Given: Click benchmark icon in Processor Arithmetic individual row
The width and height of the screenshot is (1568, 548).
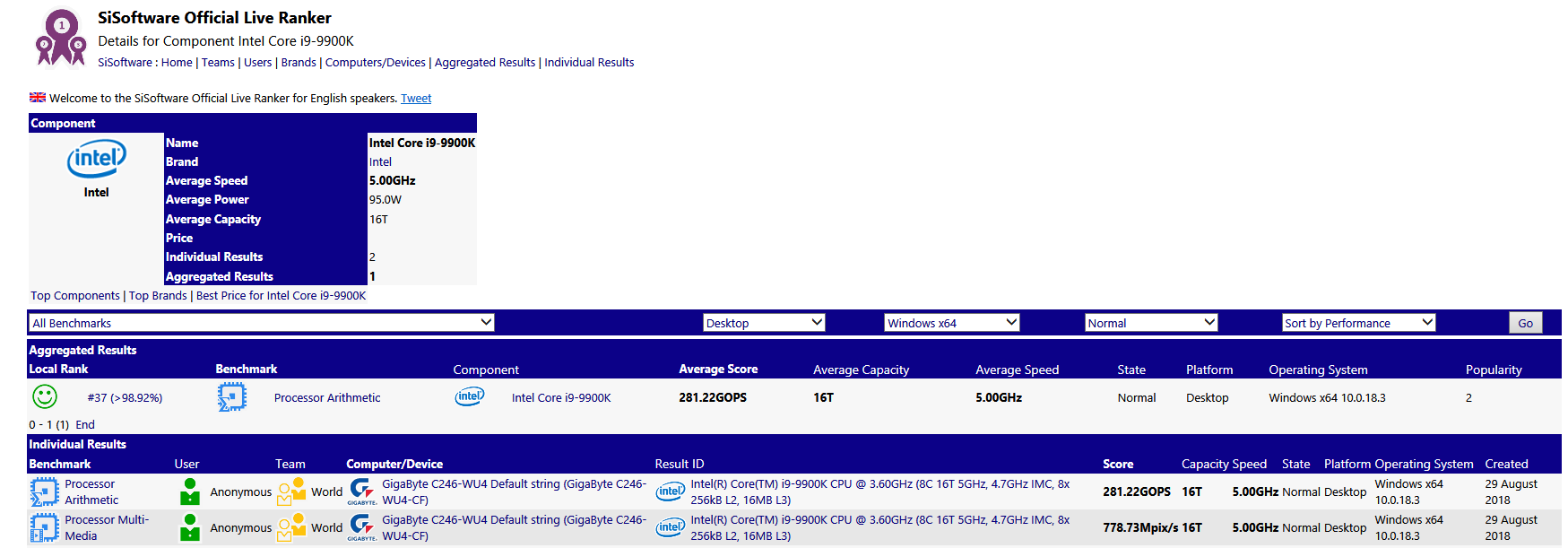Looking at the screenshot, I should pyautogui.click(x=45, y=491).
